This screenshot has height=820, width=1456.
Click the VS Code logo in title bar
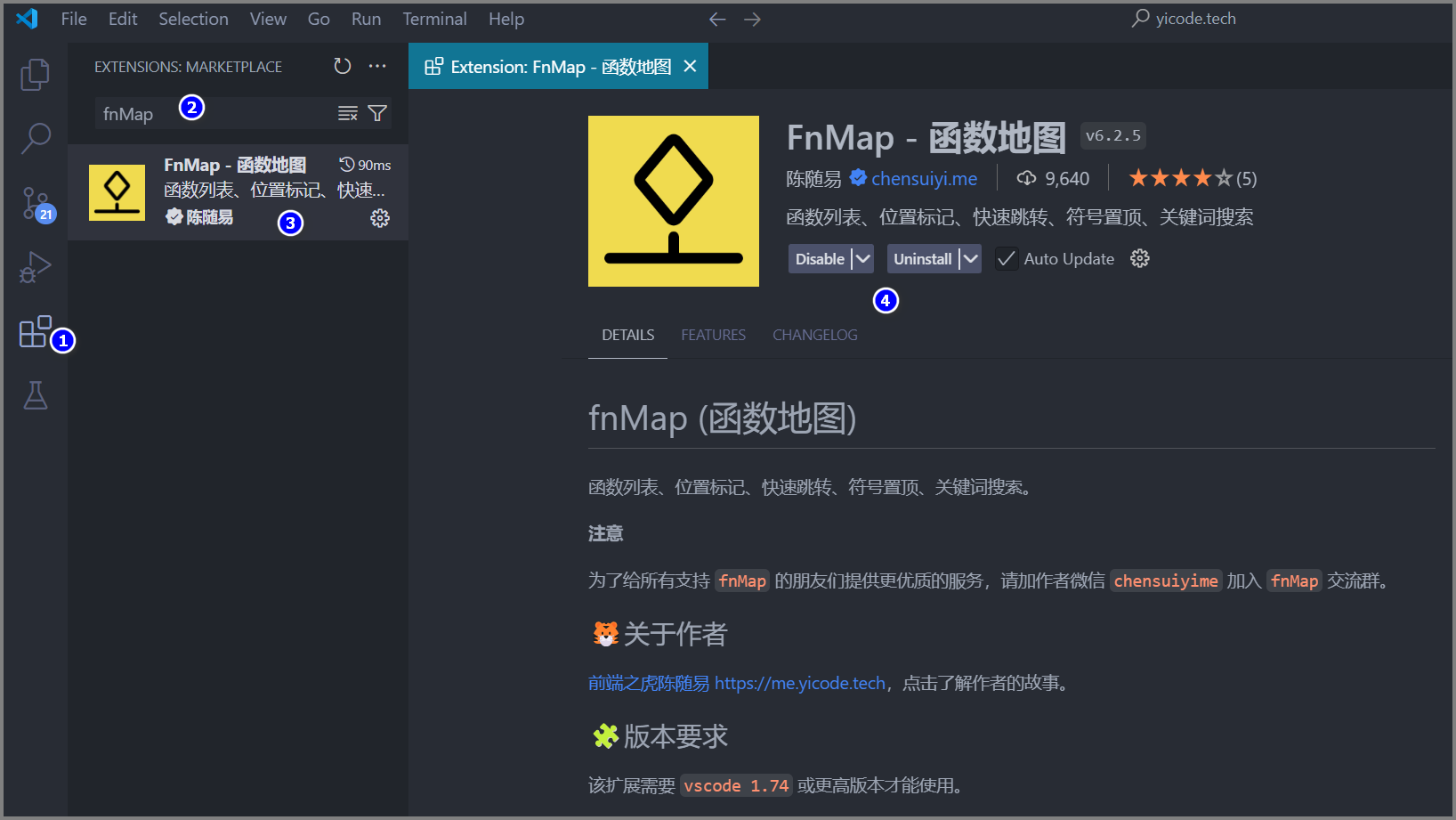pos(27,19)
